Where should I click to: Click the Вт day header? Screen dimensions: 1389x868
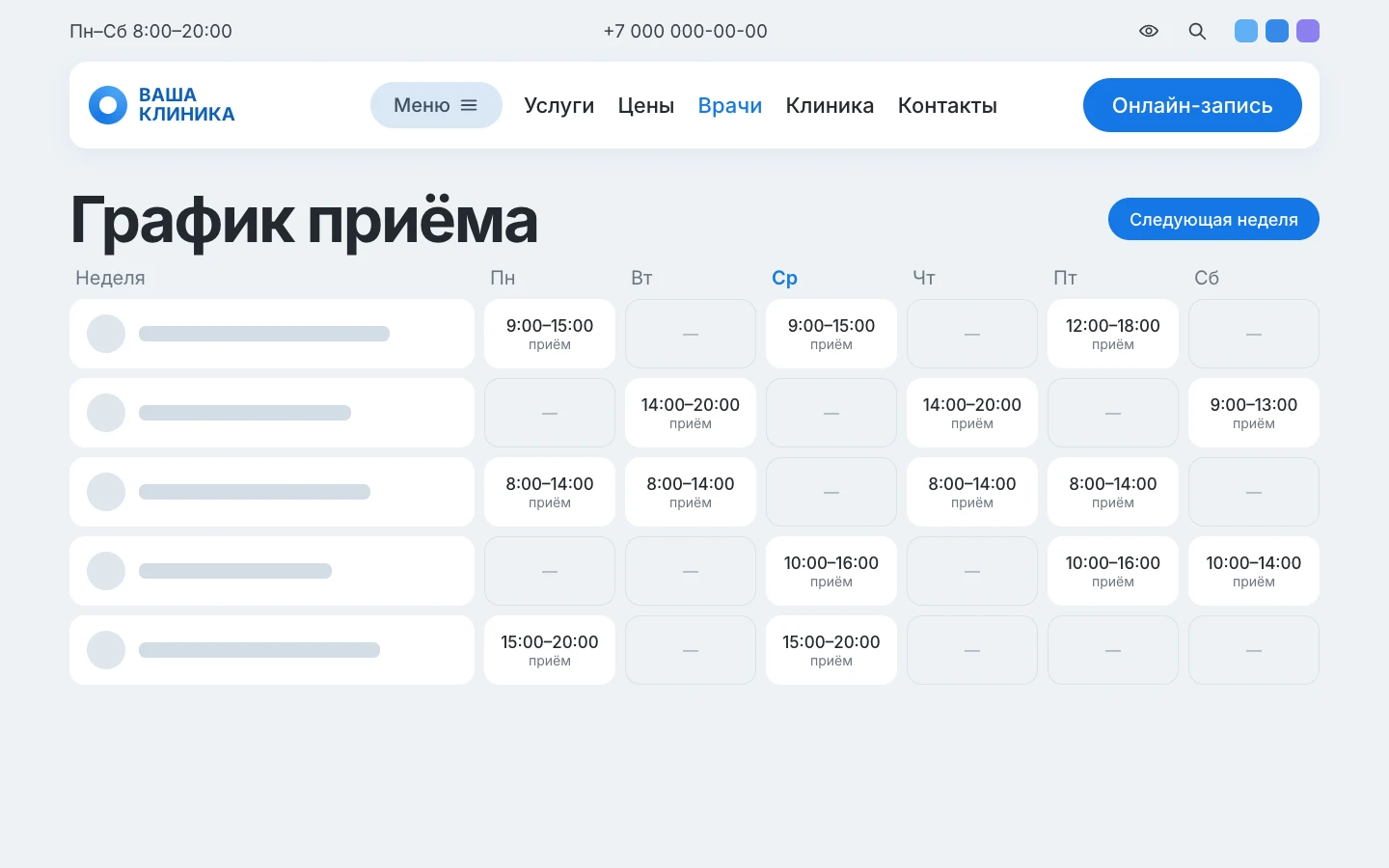click(x=641, y=278)
